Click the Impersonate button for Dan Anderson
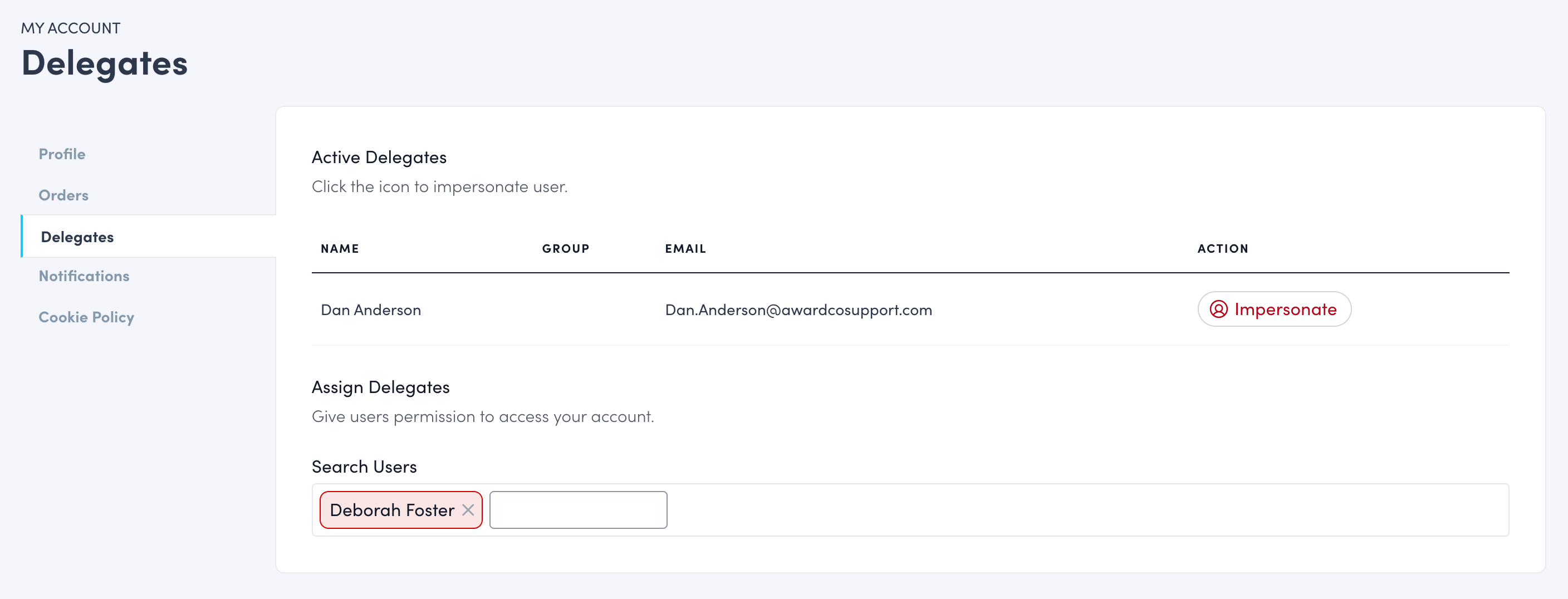 click(x=1274, y=309)
